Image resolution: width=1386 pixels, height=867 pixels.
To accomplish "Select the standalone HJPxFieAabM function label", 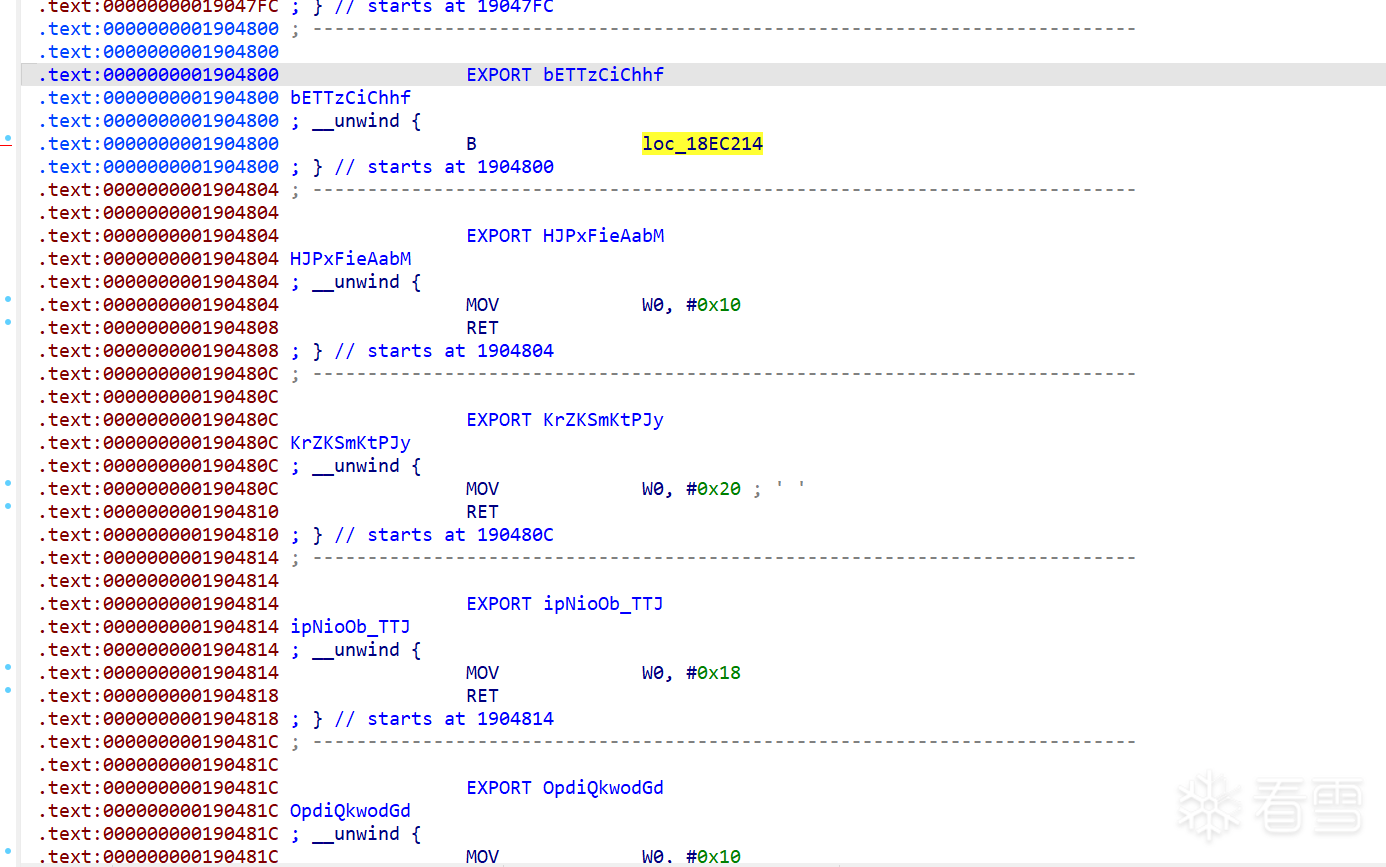I will (x=350, y=259).
